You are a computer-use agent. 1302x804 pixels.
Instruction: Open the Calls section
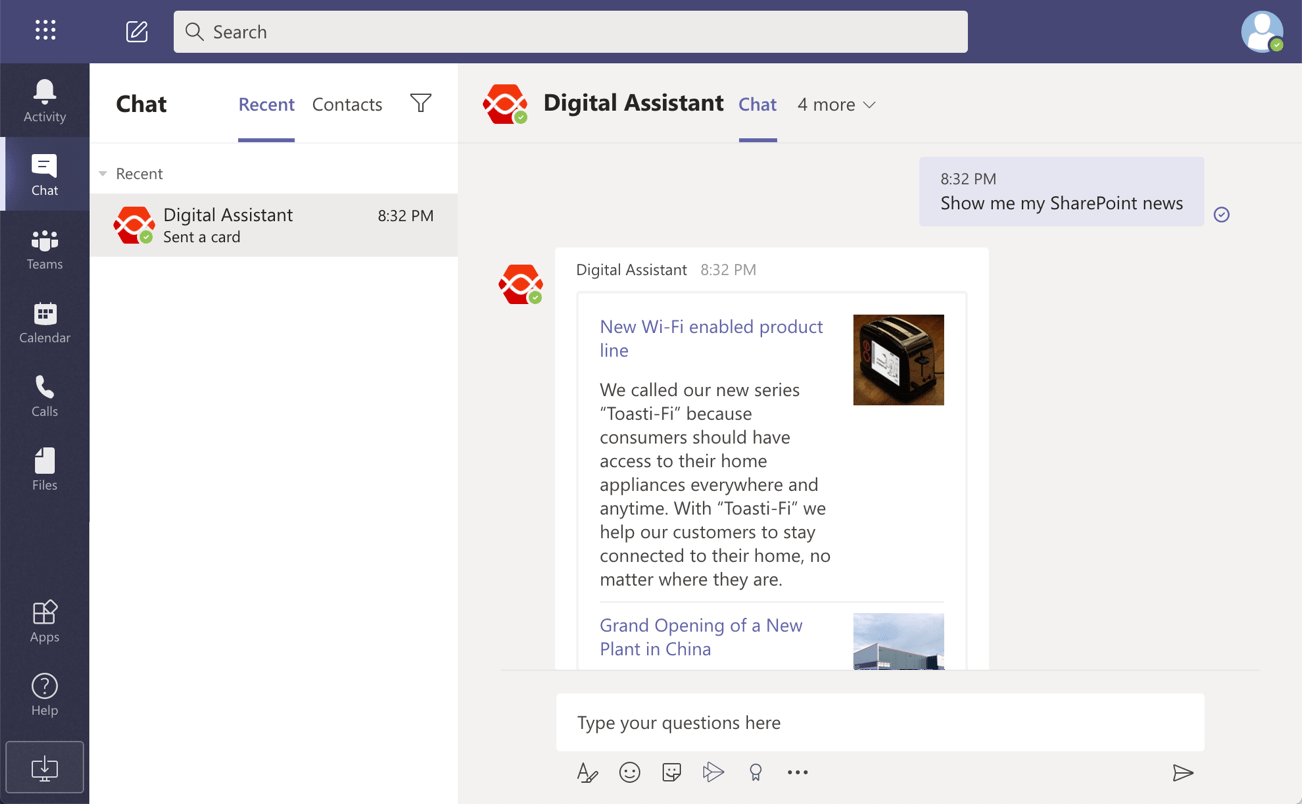44,395
